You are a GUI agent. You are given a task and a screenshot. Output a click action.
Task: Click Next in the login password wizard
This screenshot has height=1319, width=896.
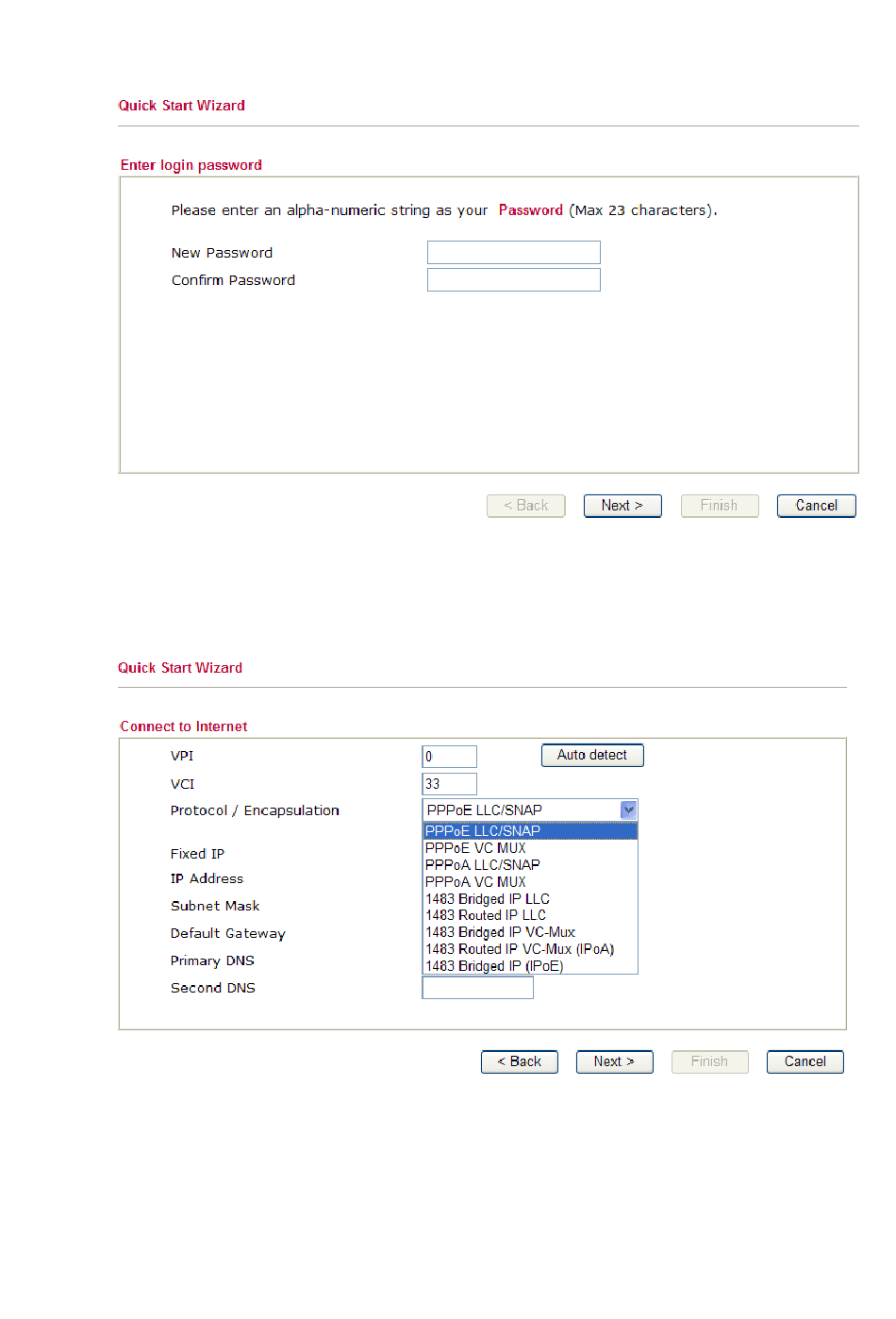(622, 506)
